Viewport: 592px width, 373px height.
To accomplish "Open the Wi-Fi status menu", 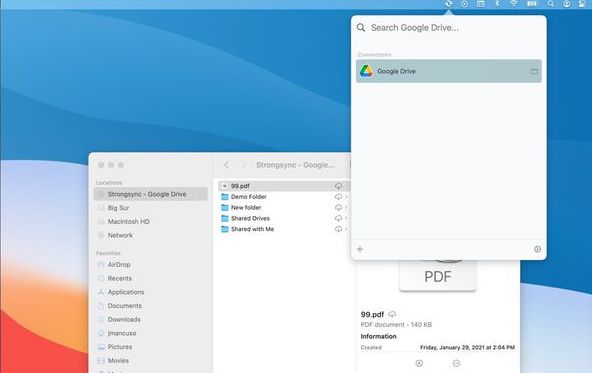I will tap(514, 4).
